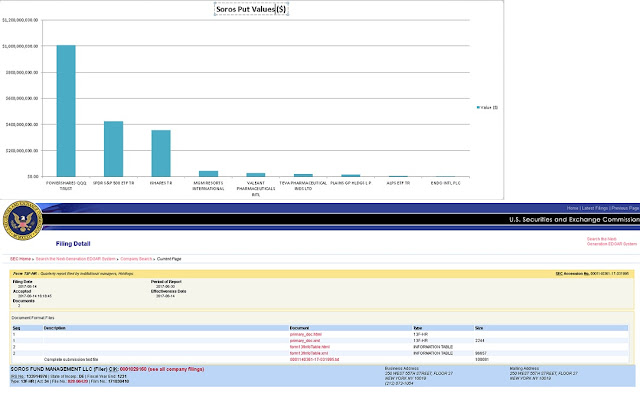Click the Soros Fund Management LLC filer name
Image resolution: width=640 pixels, height=420 pixels.
(52, 369)
